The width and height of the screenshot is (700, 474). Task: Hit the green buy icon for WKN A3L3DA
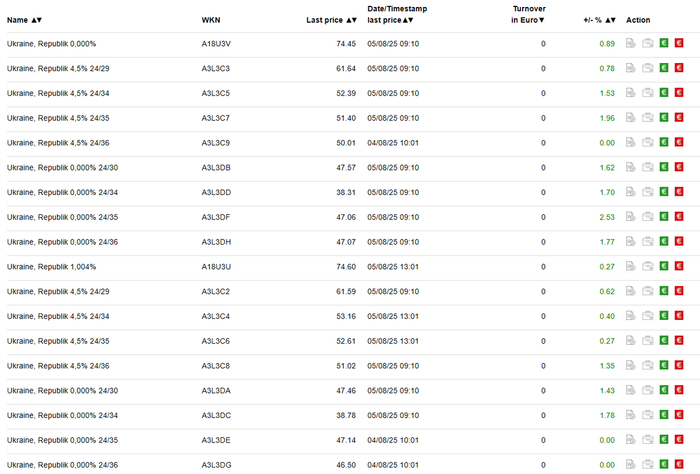coord(663,390)
